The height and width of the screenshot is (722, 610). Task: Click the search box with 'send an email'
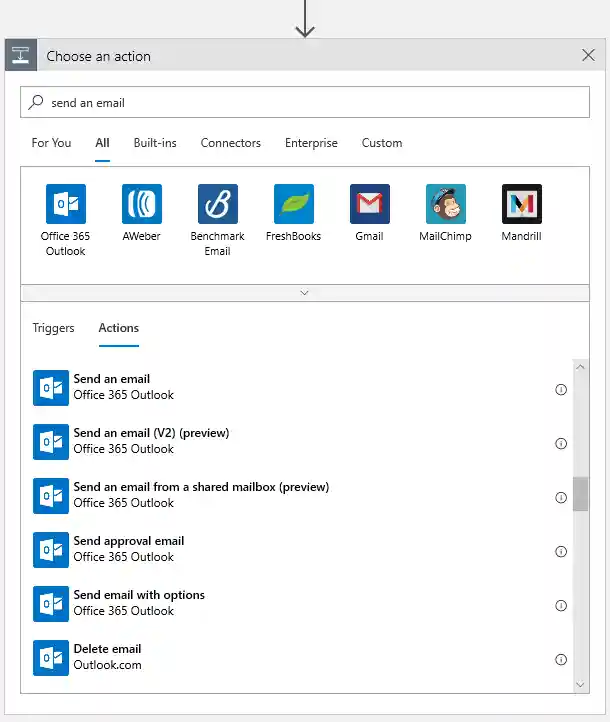(304, 102)
